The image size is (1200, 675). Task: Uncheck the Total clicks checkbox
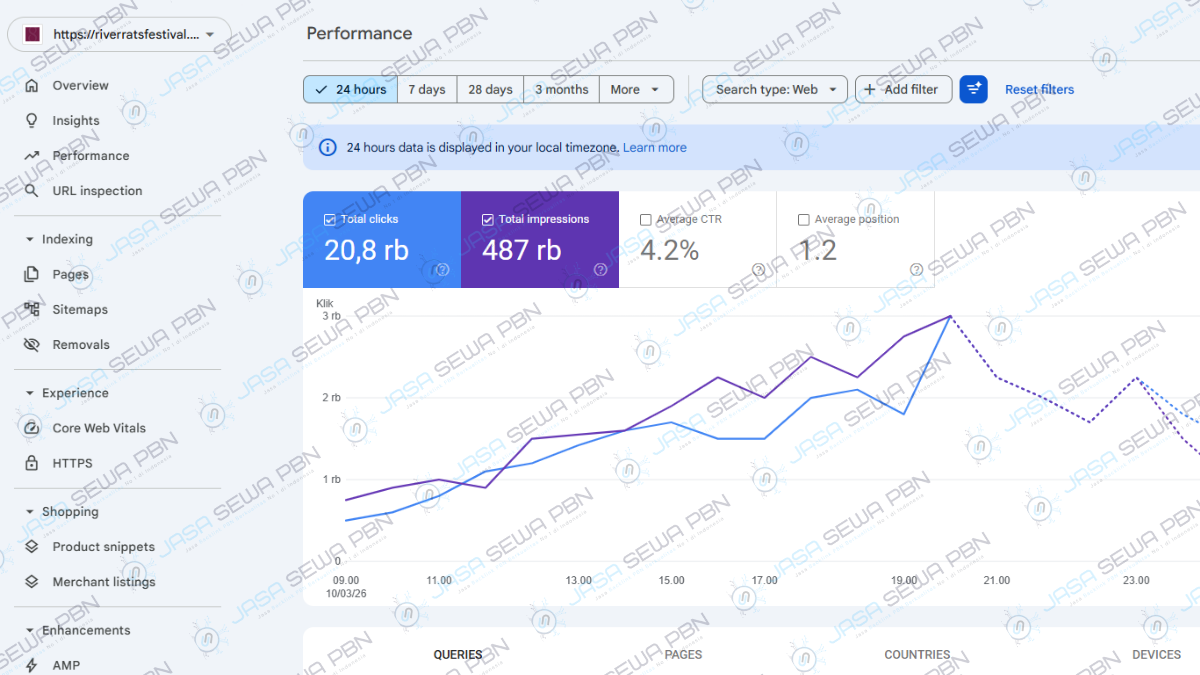tap(330, 220)
